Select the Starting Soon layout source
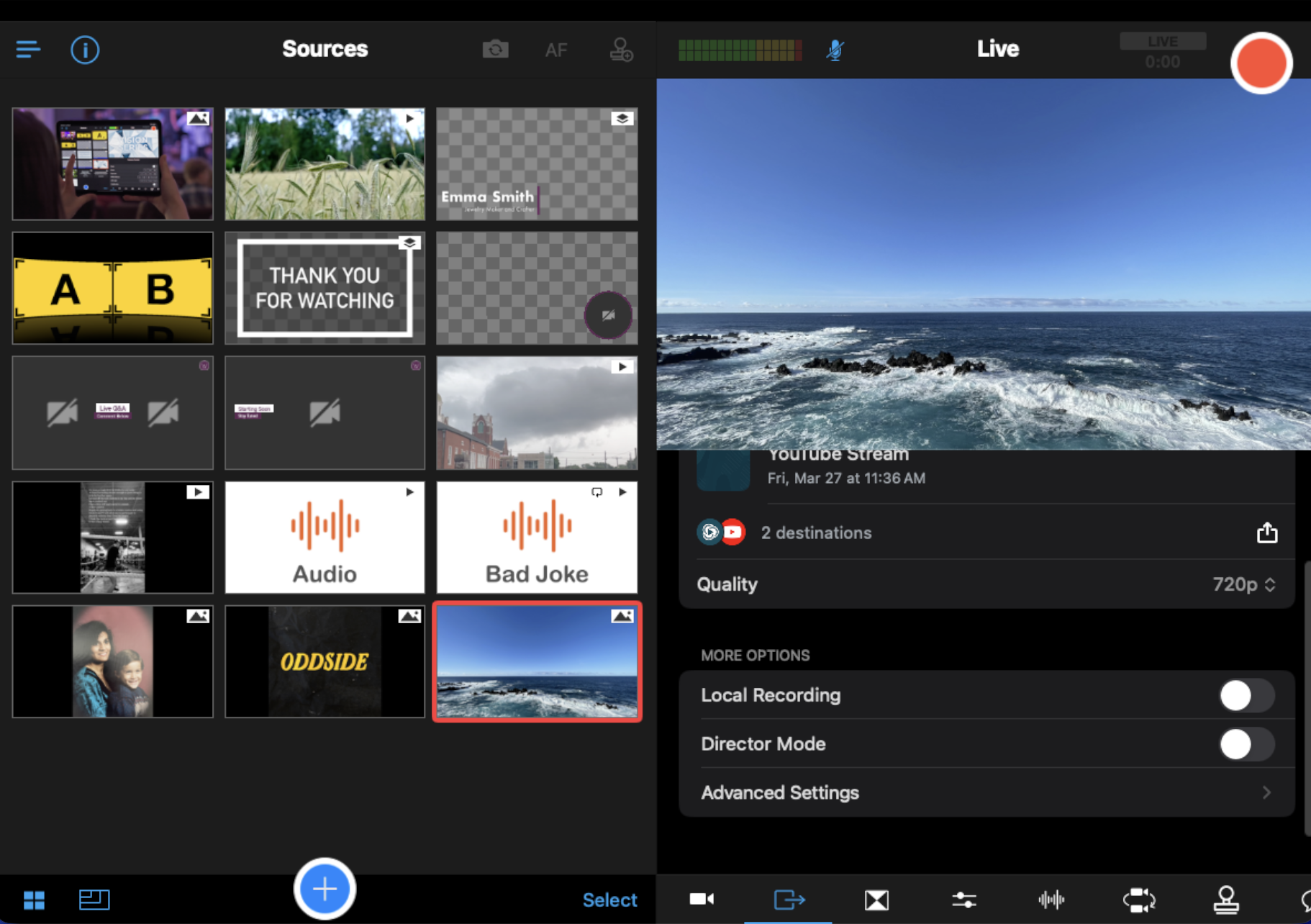 (x=325, y=412)
